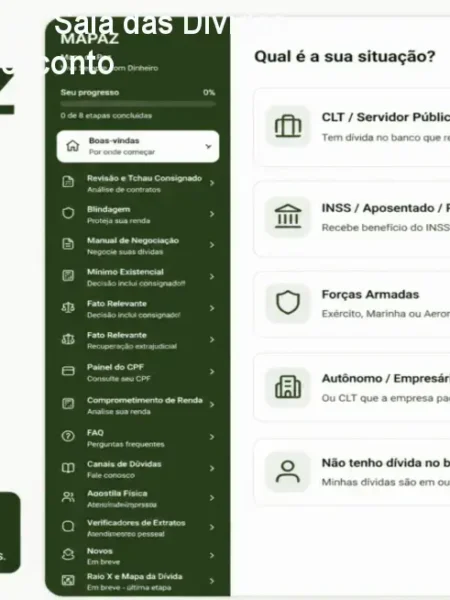Click the page icon for Manual de Negociação
450x600 pixels.
(x=68, y=244)
